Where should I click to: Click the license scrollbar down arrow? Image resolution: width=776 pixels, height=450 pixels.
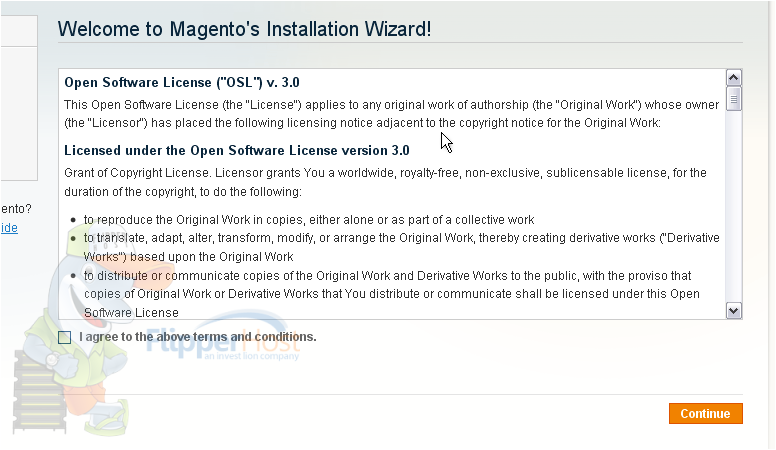pos(733,311)
